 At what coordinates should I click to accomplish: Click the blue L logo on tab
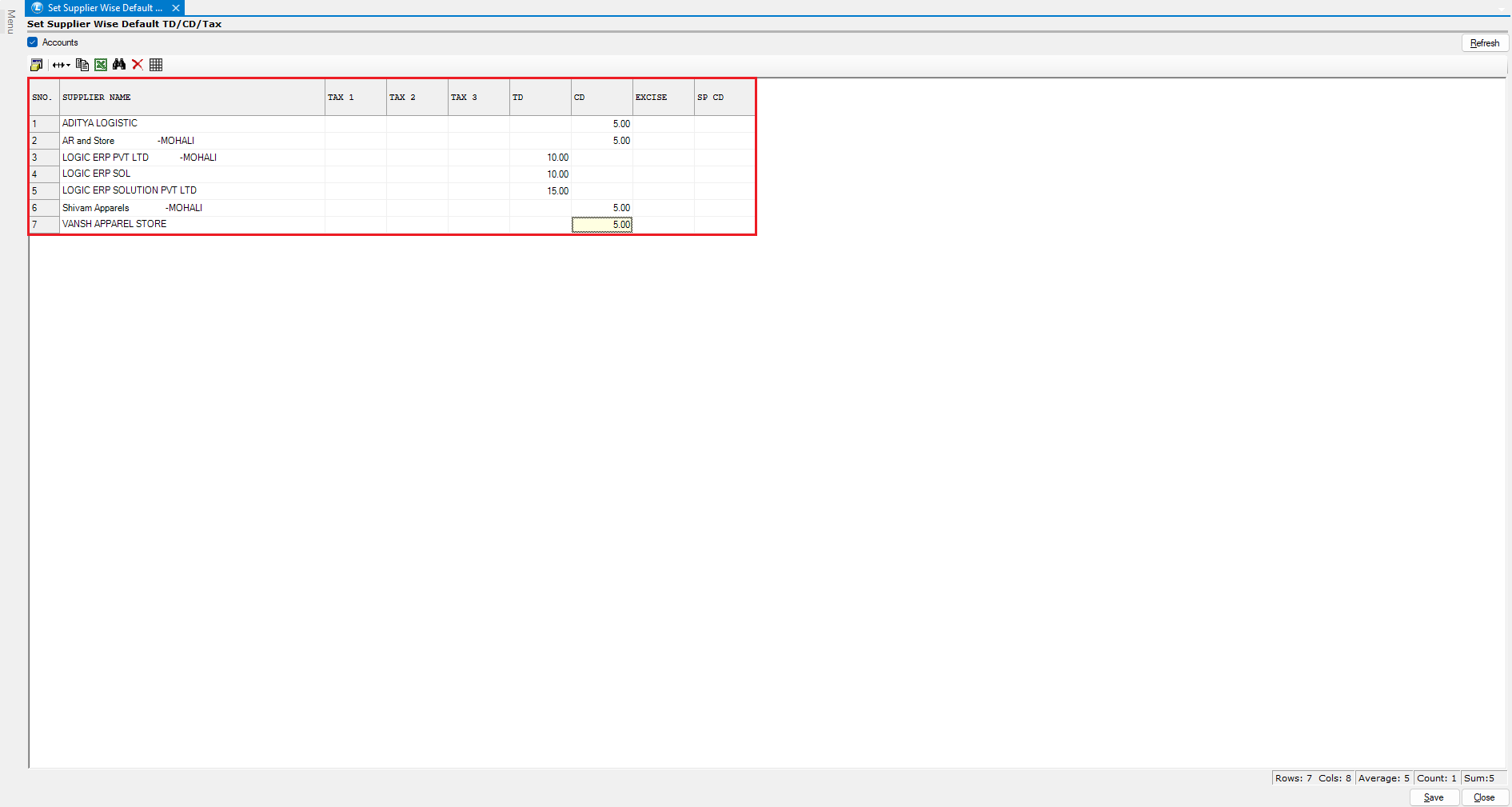pyautogui.click(x=37, y=8)
